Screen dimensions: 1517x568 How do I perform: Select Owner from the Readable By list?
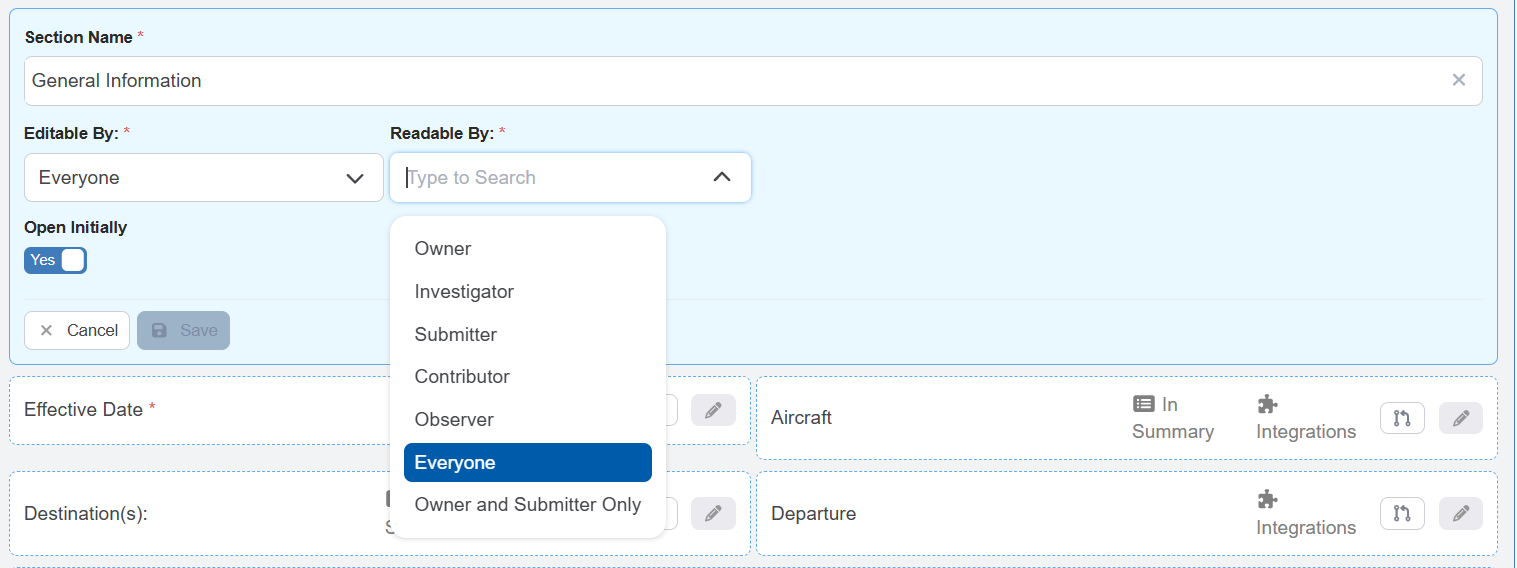click(x=443, y=249)
